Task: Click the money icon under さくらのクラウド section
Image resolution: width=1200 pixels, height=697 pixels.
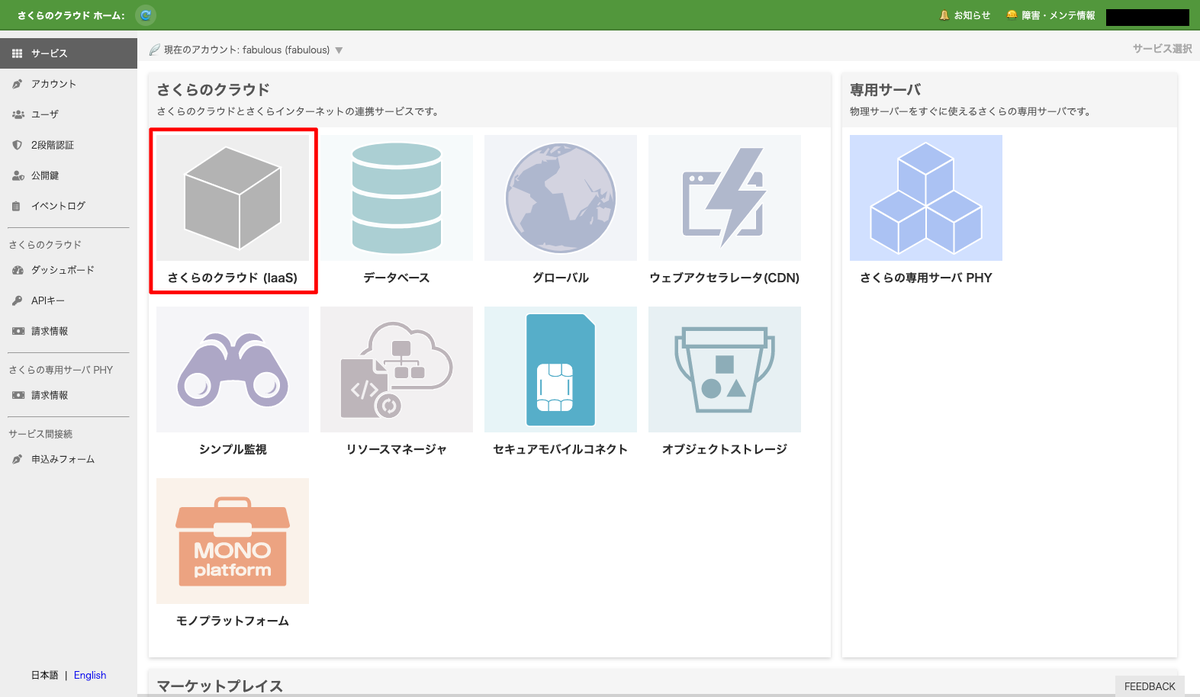Action: 17,331
